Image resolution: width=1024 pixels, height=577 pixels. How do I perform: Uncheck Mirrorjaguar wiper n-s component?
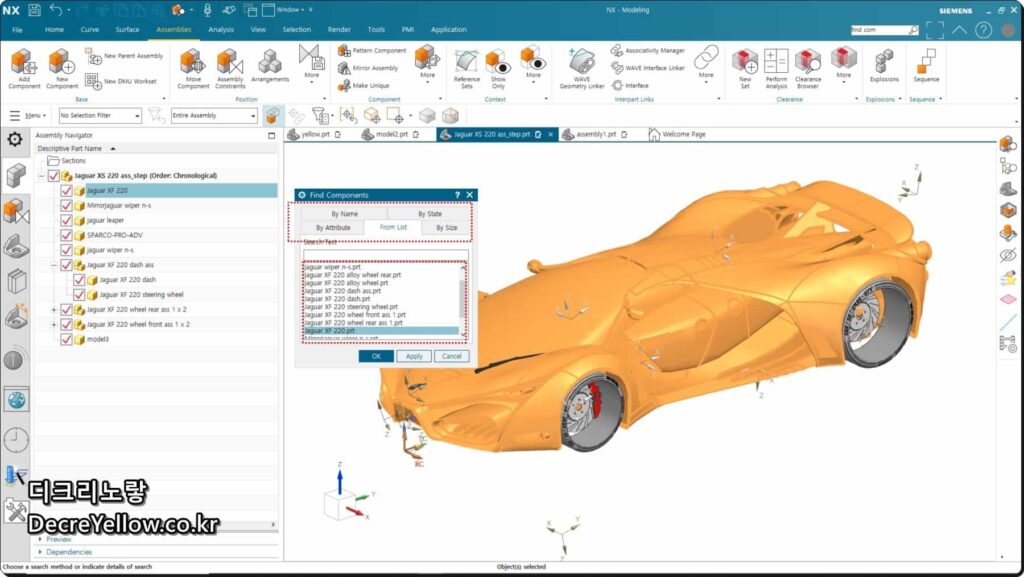click(x=66, y=206)
